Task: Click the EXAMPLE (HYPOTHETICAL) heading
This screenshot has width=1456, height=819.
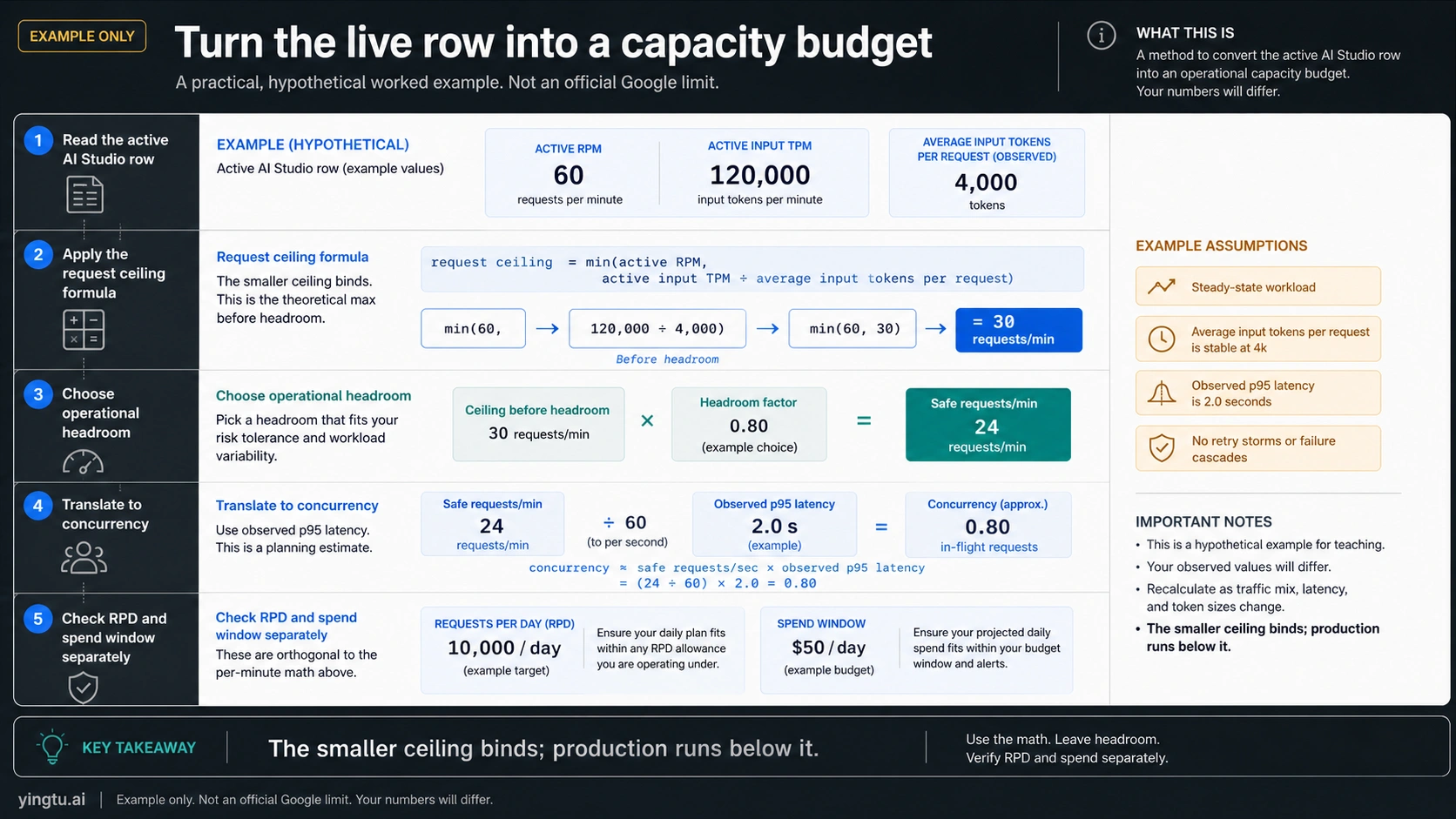Action: 313,144
